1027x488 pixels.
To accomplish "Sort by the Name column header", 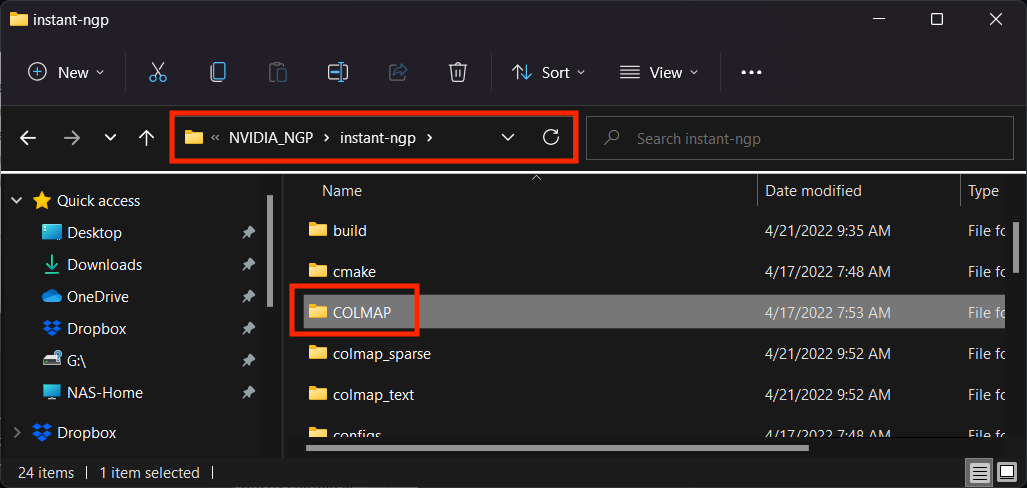I will click(341, 191).
